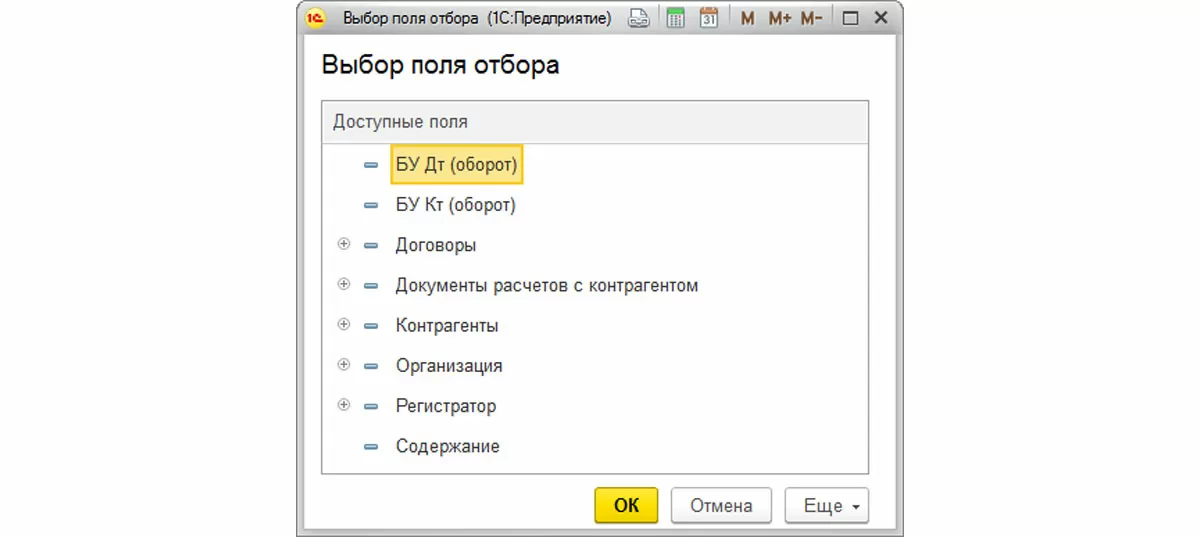The image size is (1200, 537).
Task: Open the Еще dropdown menu
Action: pyautogui.click(x=827, y=506)
